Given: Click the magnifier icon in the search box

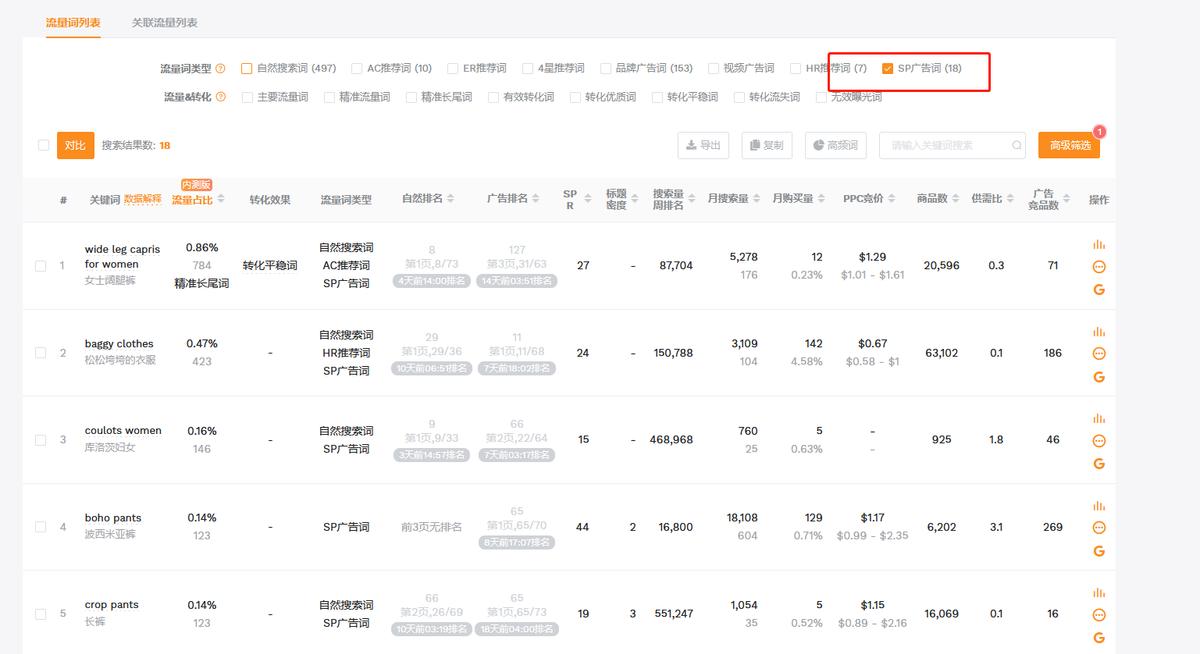Looking at the screenshot, I should click(x=1016, y=145).
